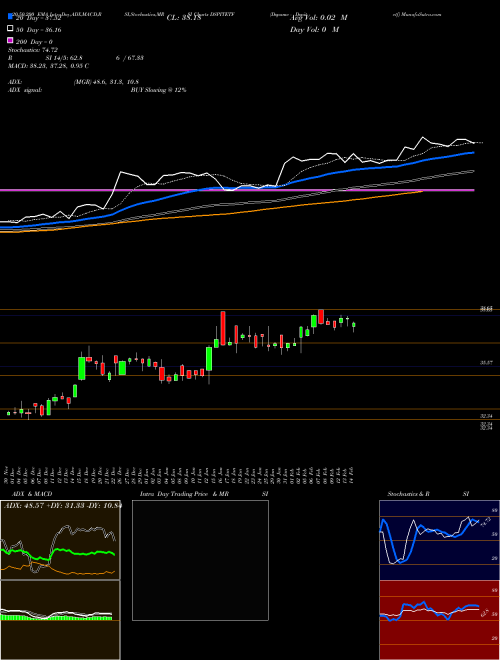This screenshot has height=660, width=500.
Task: Open the blue Stochastics chart panel
Action: tap(439, 540)
